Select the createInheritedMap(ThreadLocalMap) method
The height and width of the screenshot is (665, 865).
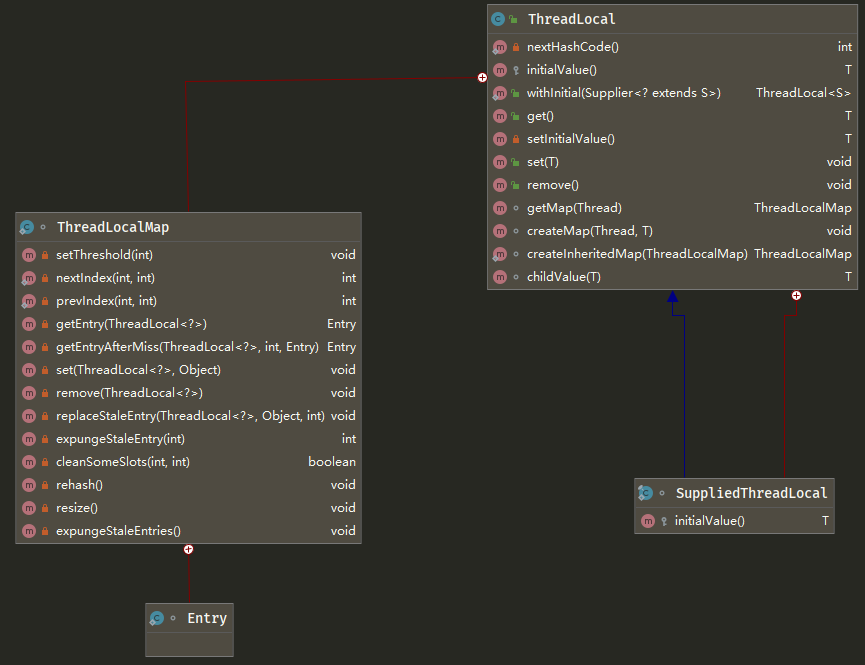point(637,254)
